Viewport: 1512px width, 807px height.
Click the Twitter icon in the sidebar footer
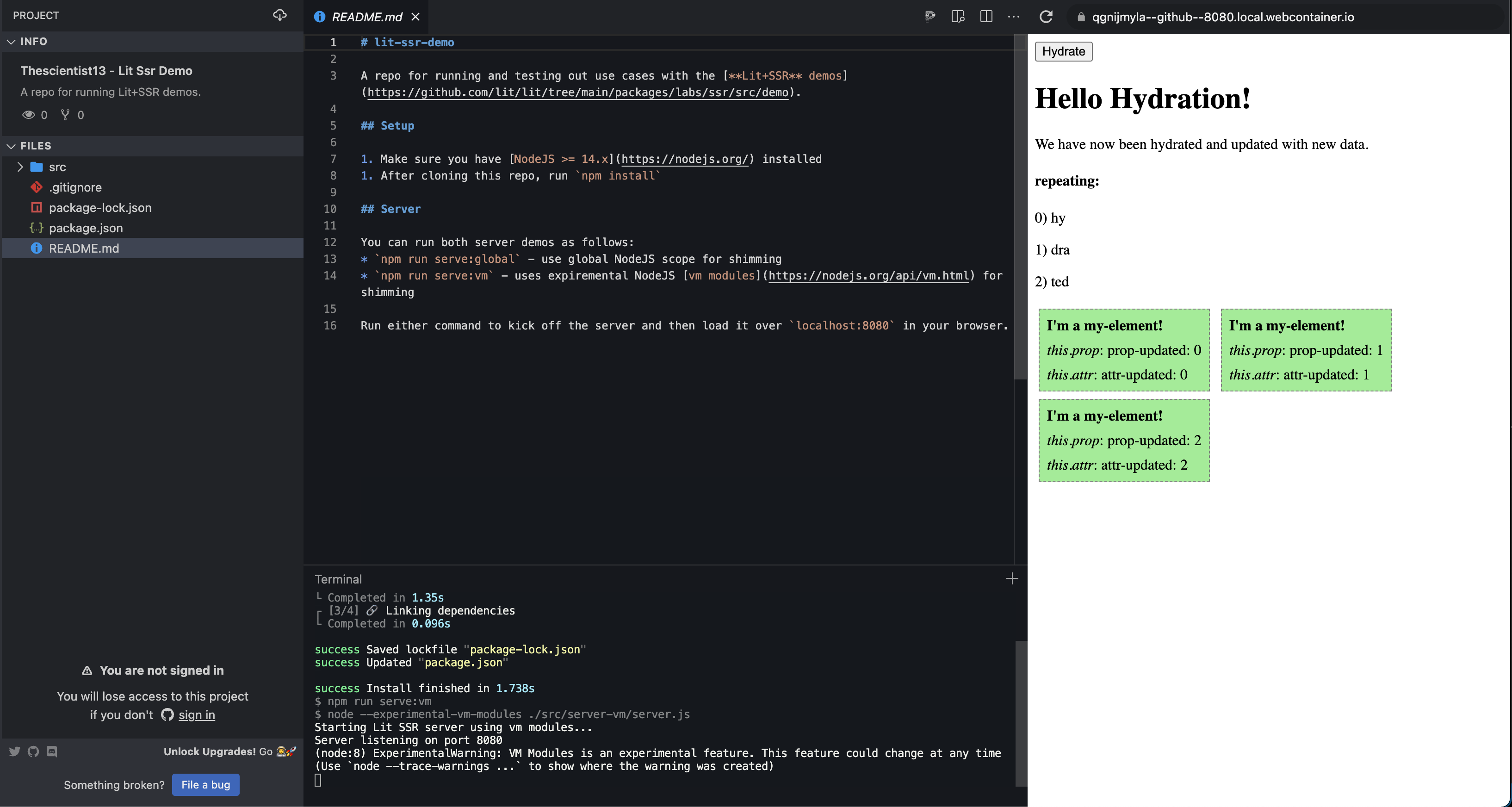15,751
